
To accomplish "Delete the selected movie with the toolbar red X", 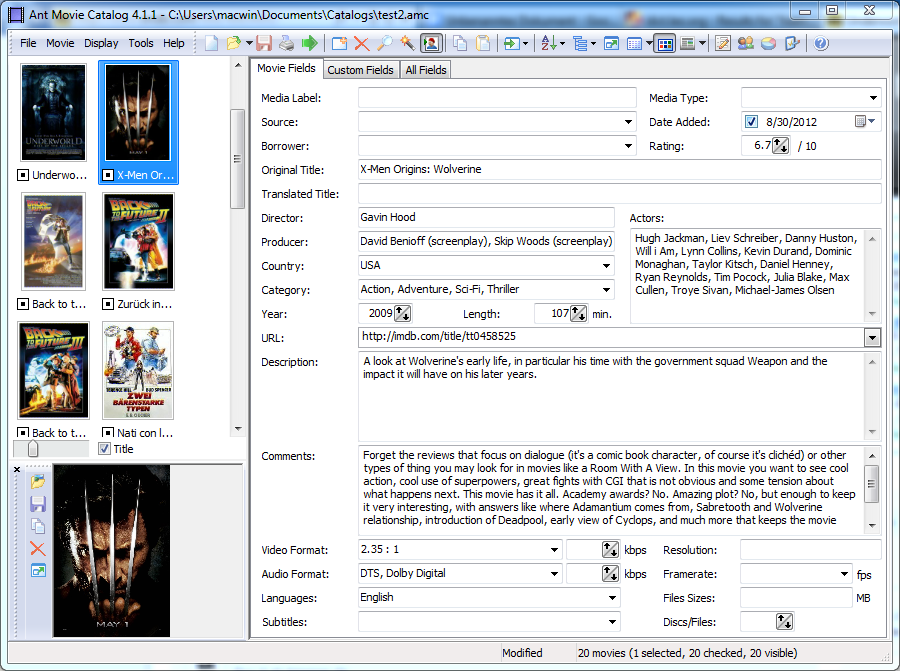I will (x=361, y=44).
